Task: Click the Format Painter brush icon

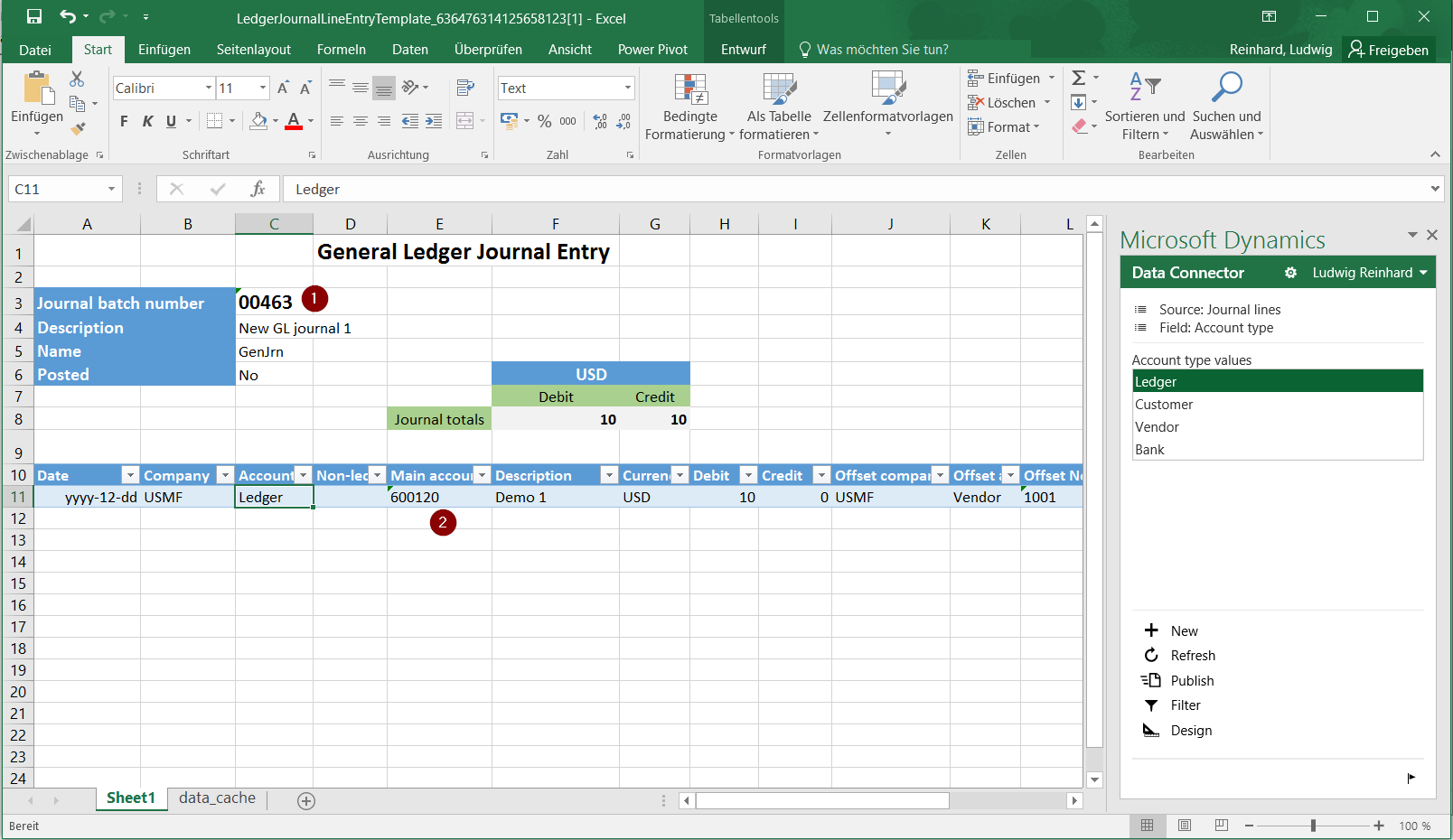Action: pos(78,128)
